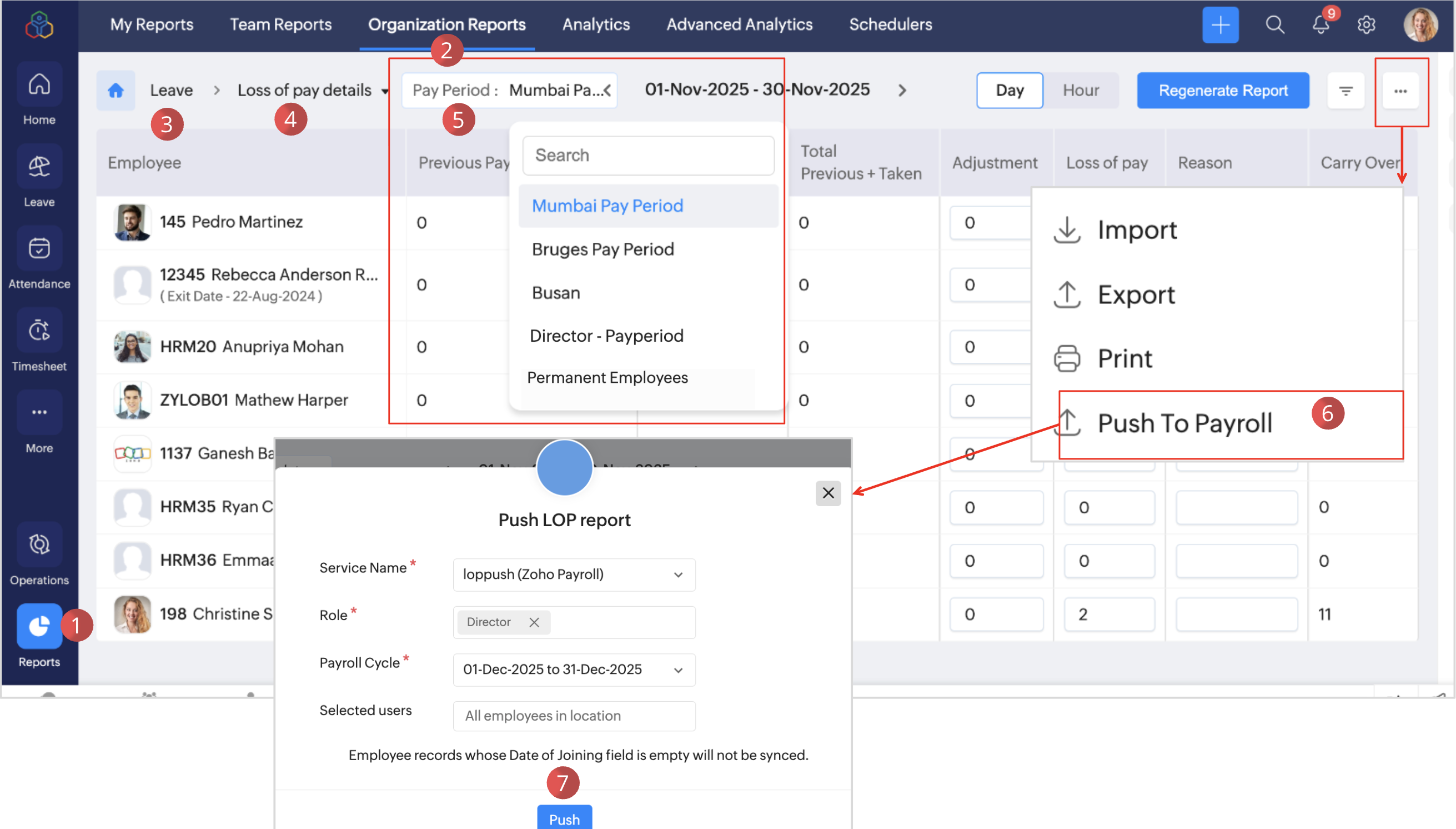Viewport: 1456px width, 829px height.
Task: Choose Bruges Pay Period from list
Action: (x=603, y=249)
